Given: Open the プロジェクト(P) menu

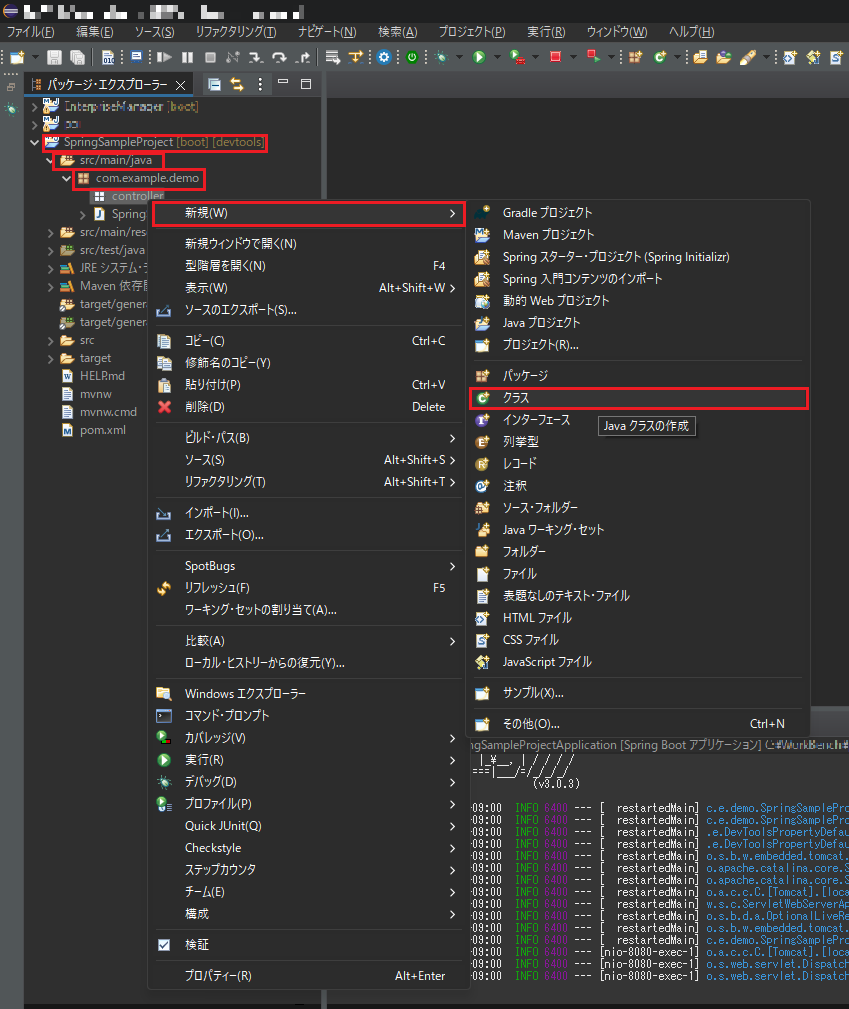Looking at the screenshot, I should pos(472,32).
